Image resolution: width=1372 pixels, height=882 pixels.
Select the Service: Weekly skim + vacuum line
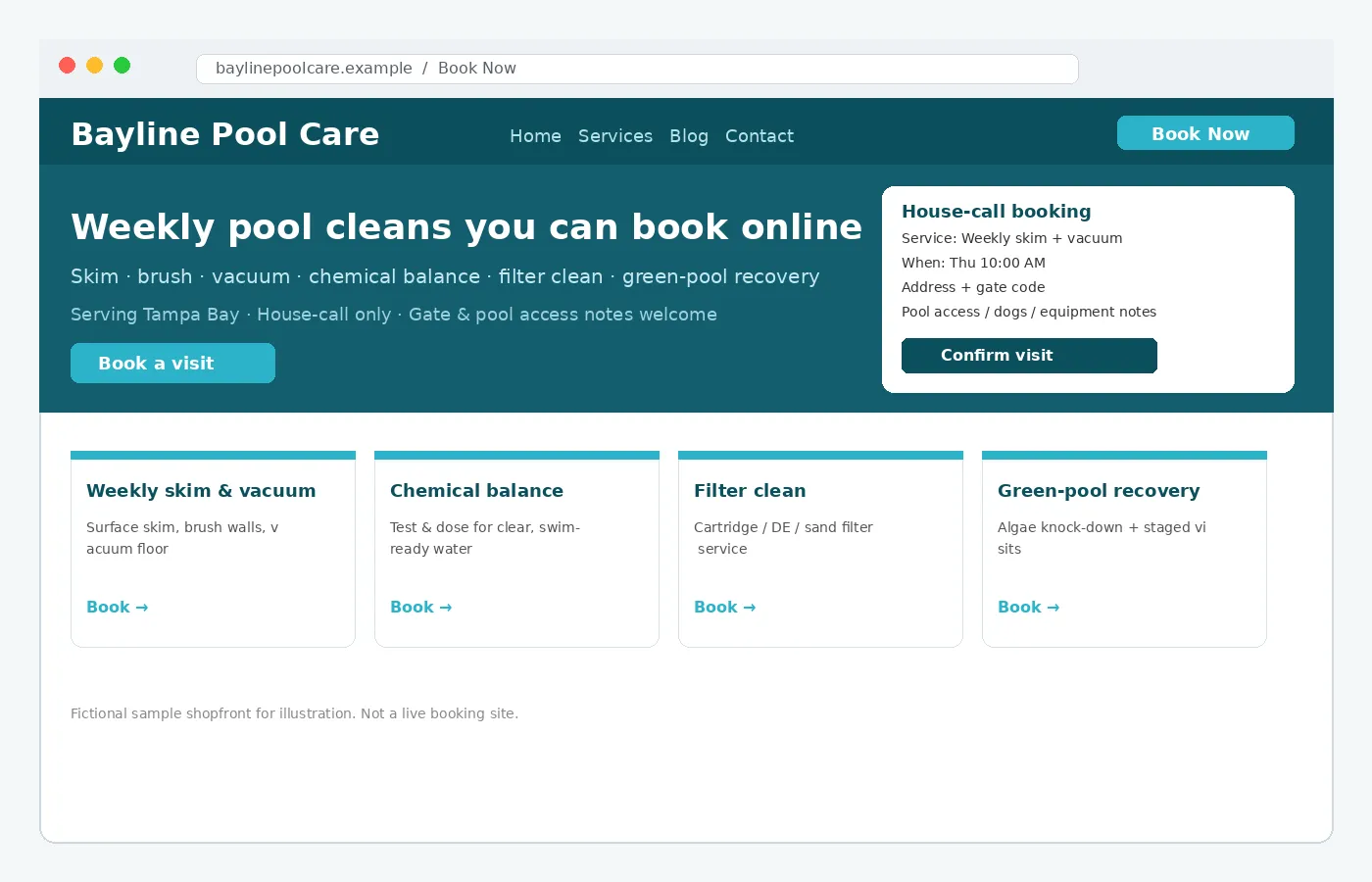click(1012, 238)
